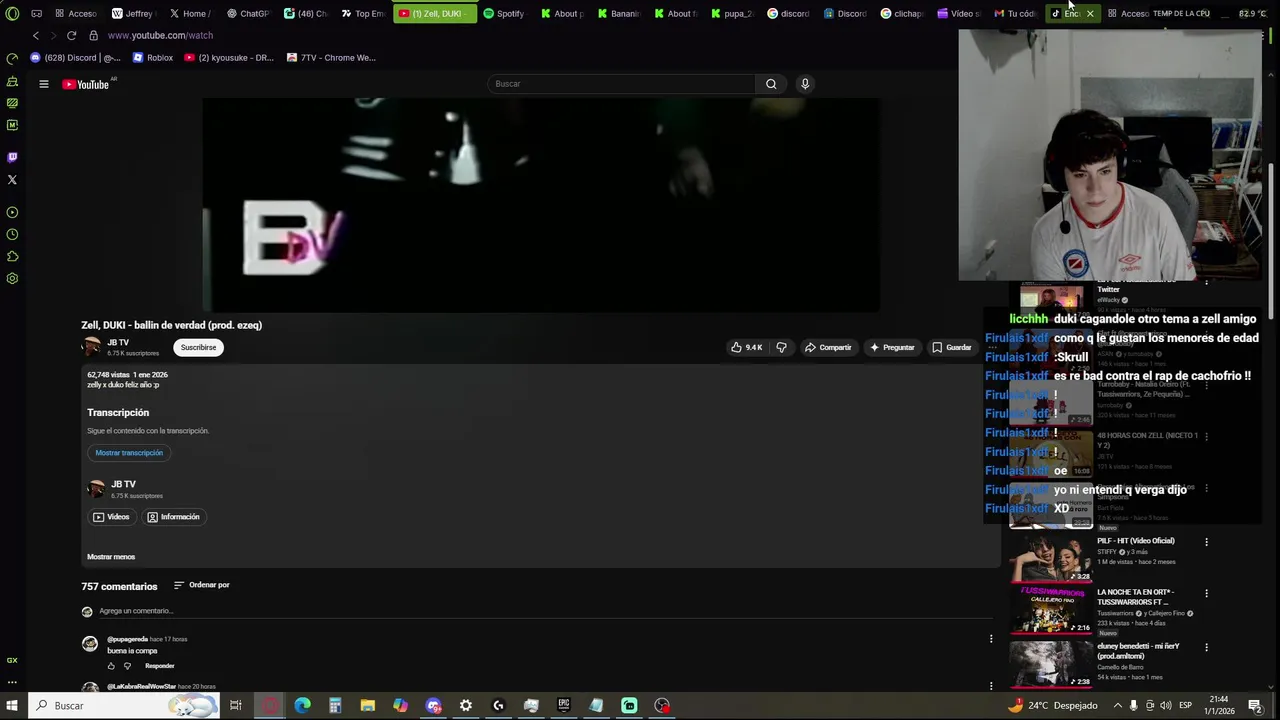The image size is (1280, 720).
Task: Open File Explorer from the taskbar
Action: tap(367, 706)
